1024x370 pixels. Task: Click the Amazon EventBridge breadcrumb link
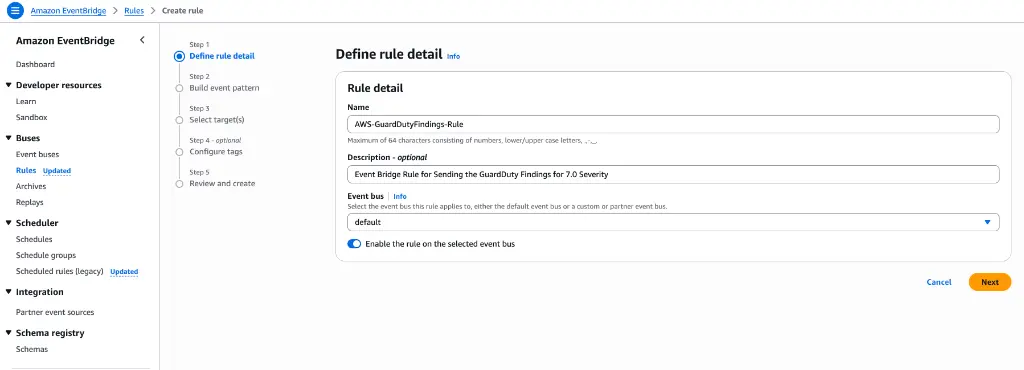tap(68, 11)
